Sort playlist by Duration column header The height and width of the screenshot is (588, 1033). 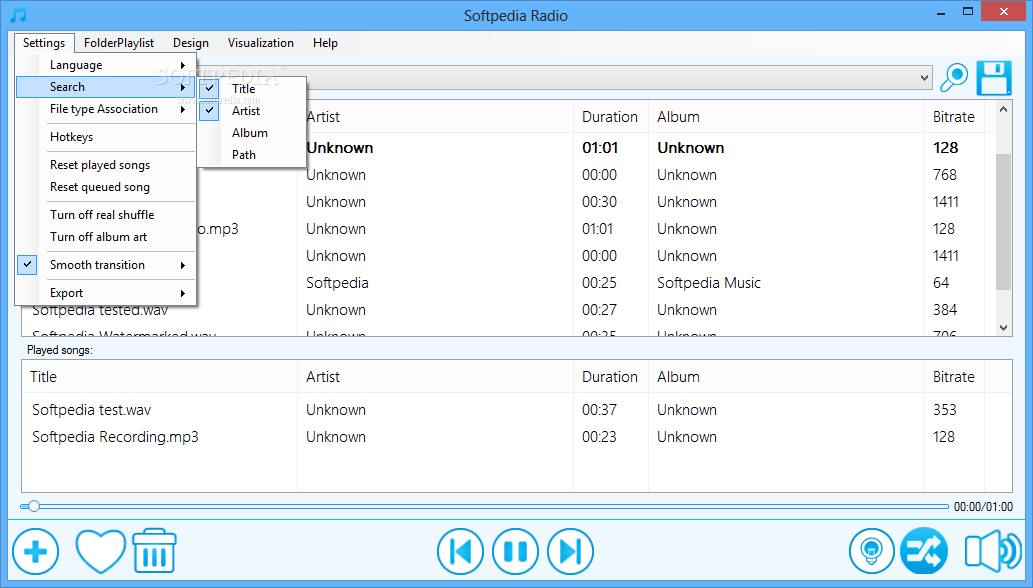pos(610,117)
